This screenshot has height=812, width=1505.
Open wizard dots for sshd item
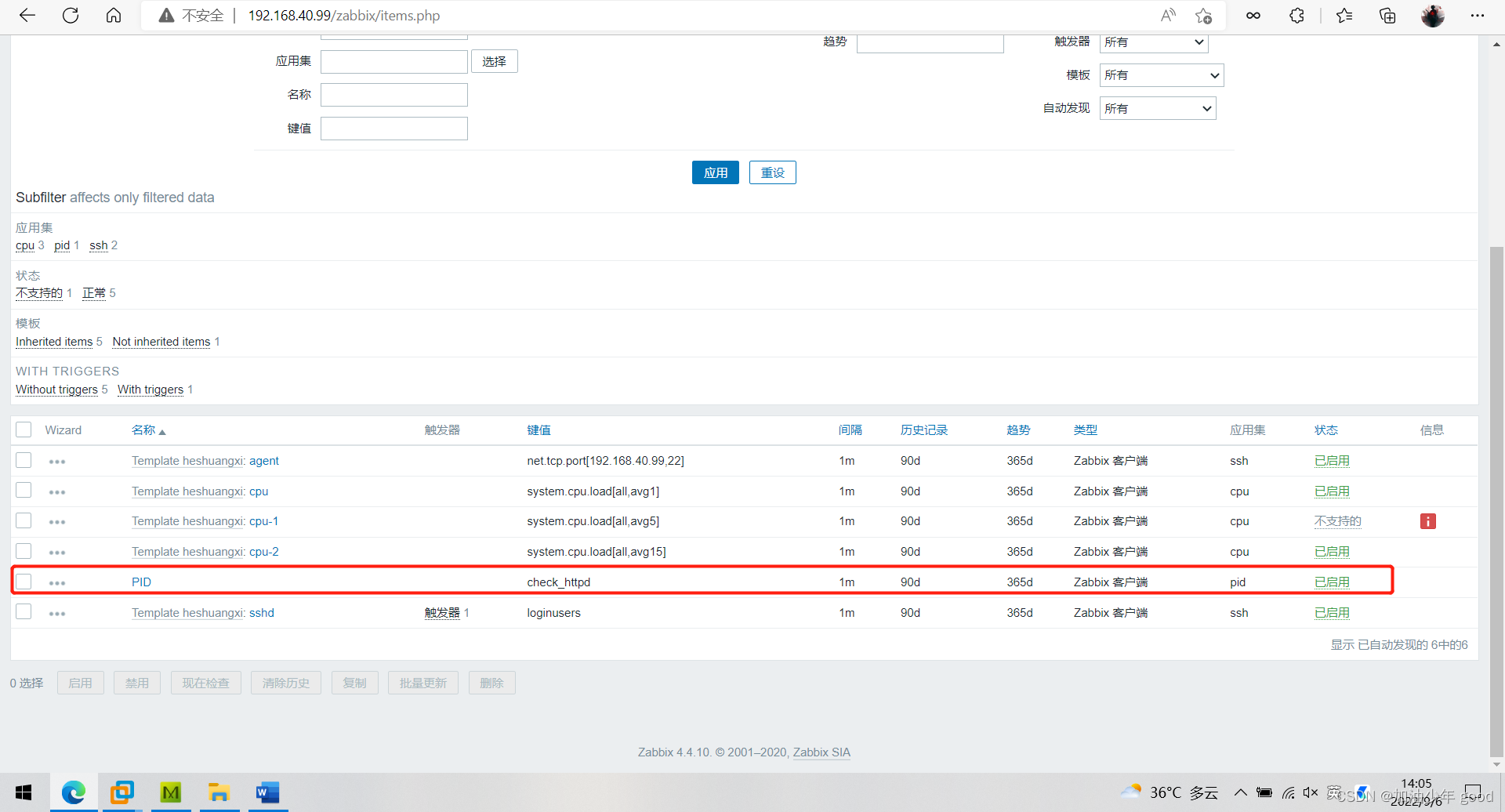57,614
